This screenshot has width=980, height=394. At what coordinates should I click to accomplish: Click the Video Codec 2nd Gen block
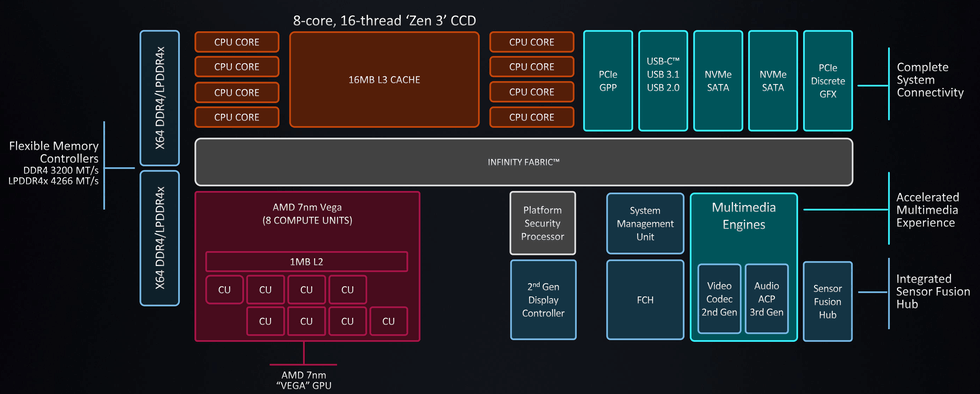click(719, 299)
